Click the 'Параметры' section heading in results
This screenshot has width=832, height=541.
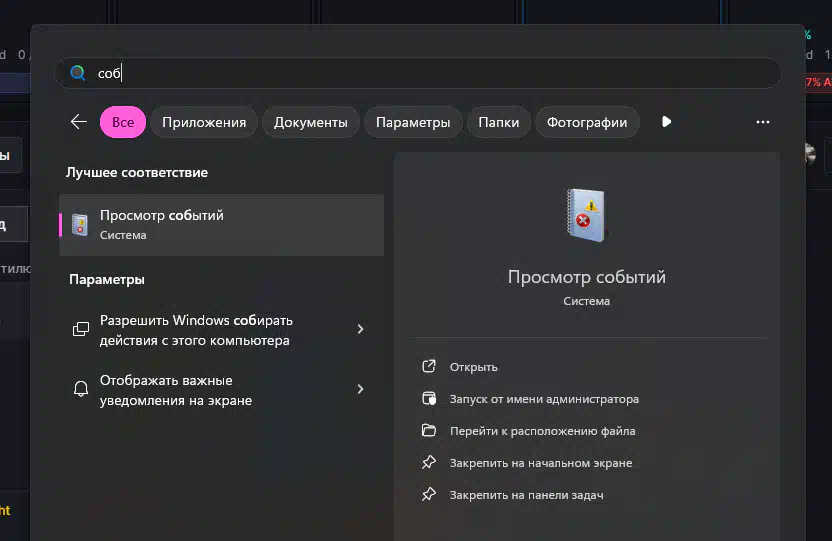pyautogui.click(x=107, y=280)
